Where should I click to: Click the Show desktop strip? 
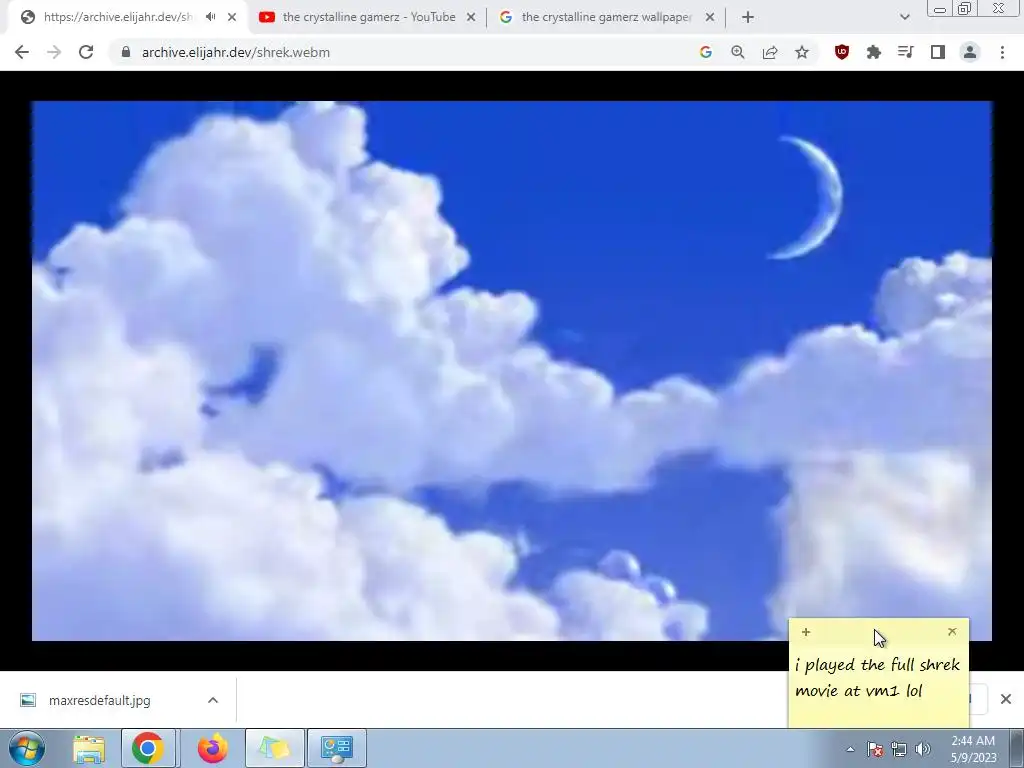(x=1017, y=748)
